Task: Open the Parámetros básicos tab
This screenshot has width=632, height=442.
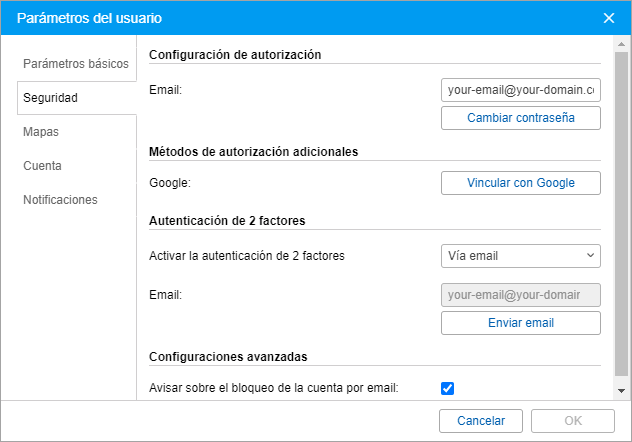Action: (76, 63)
